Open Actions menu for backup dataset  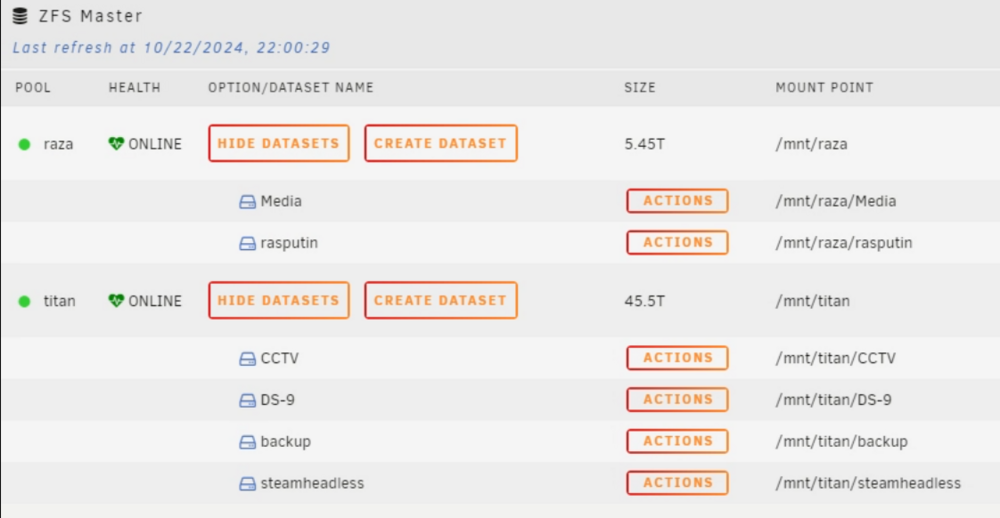(677, 441)
